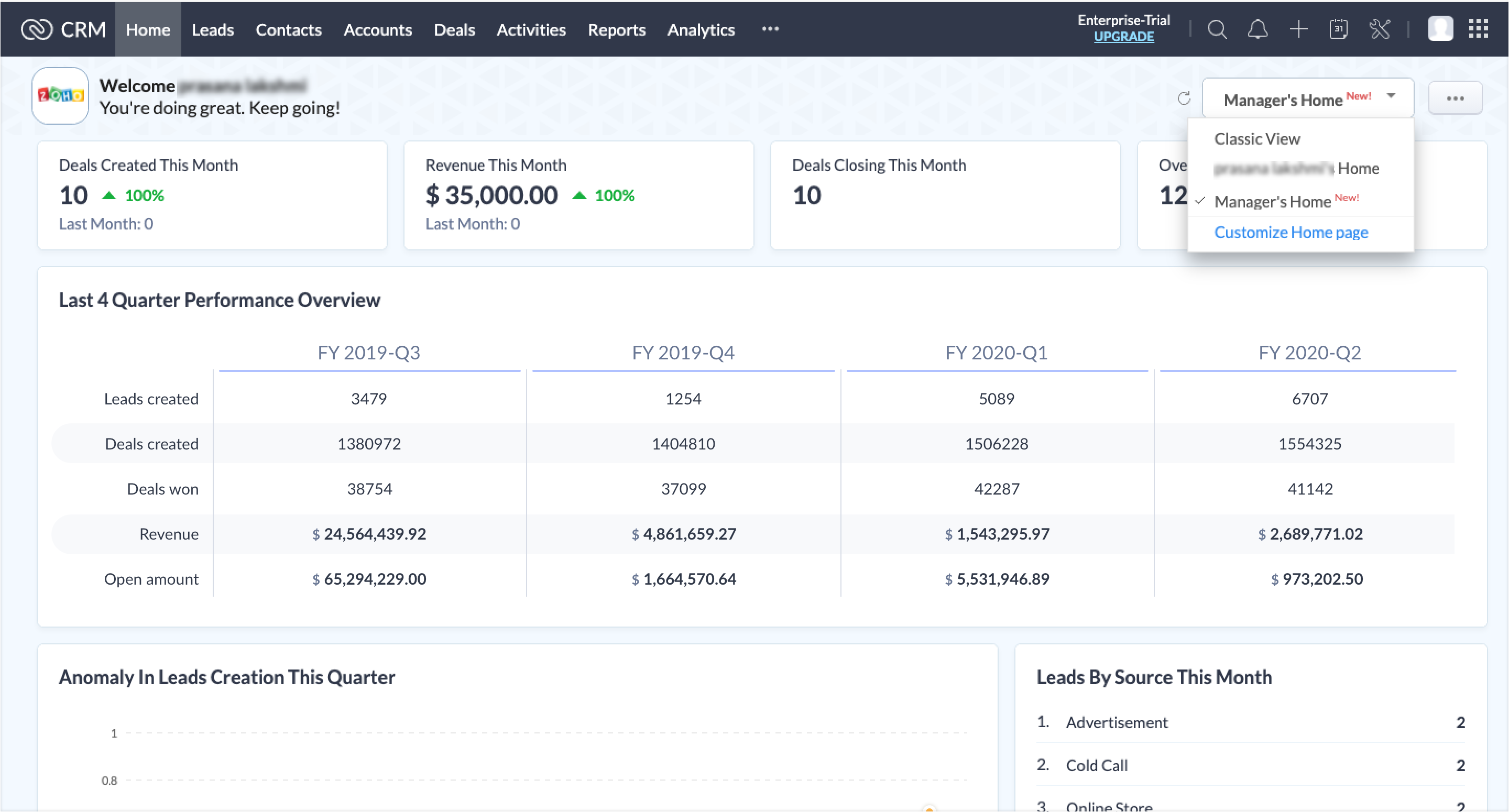
Task: Open the three-dots options button
Action: tap(1455, 98)
